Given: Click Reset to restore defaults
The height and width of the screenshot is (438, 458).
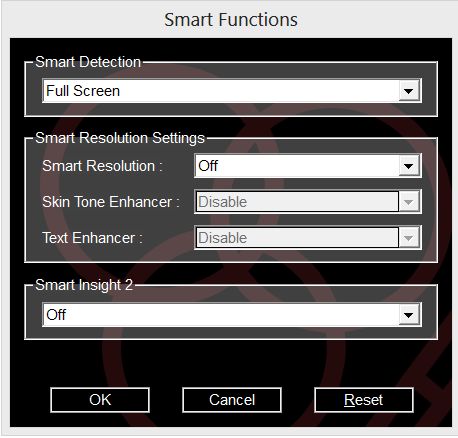Looking at the screenshot, I should point(364,400).
